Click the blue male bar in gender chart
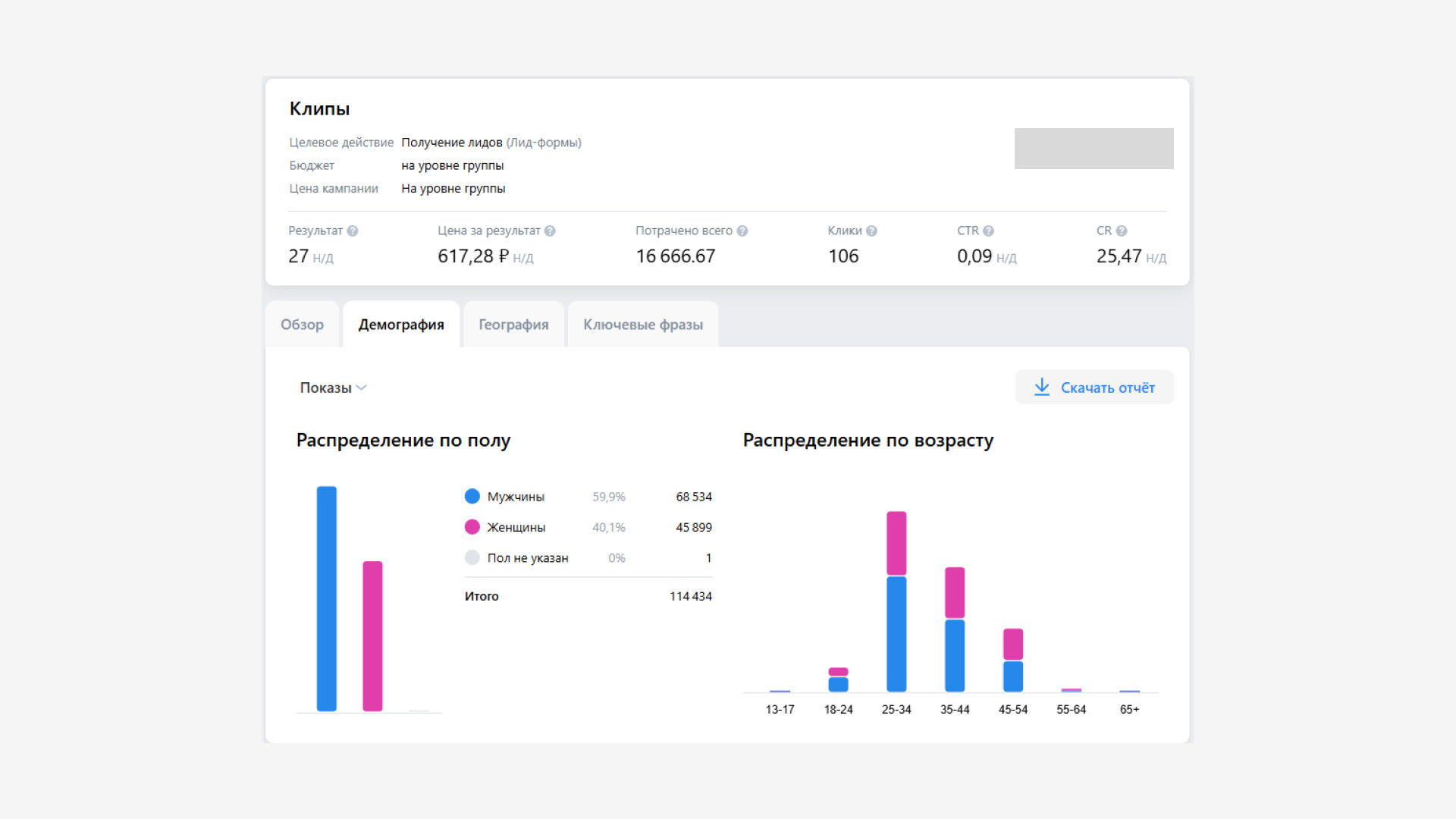This screenshot has height=819, width=1456. [x=327, y=599]
